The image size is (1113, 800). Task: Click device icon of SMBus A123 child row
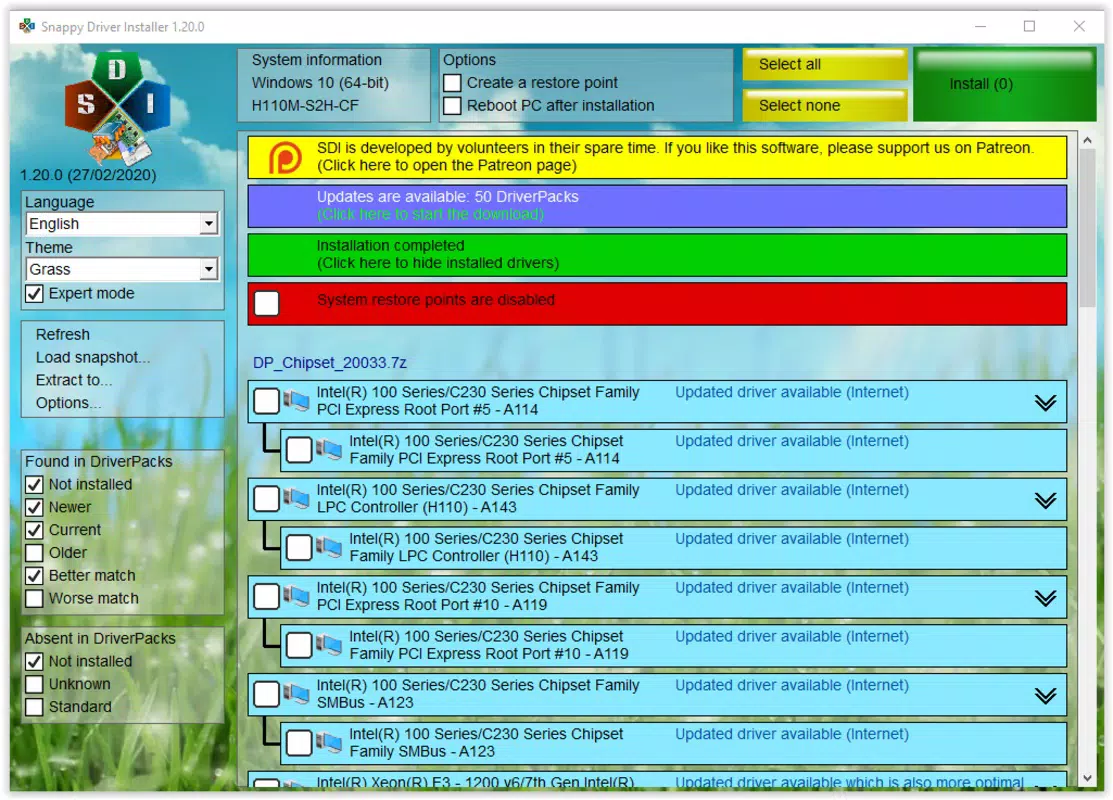[329, 743]
